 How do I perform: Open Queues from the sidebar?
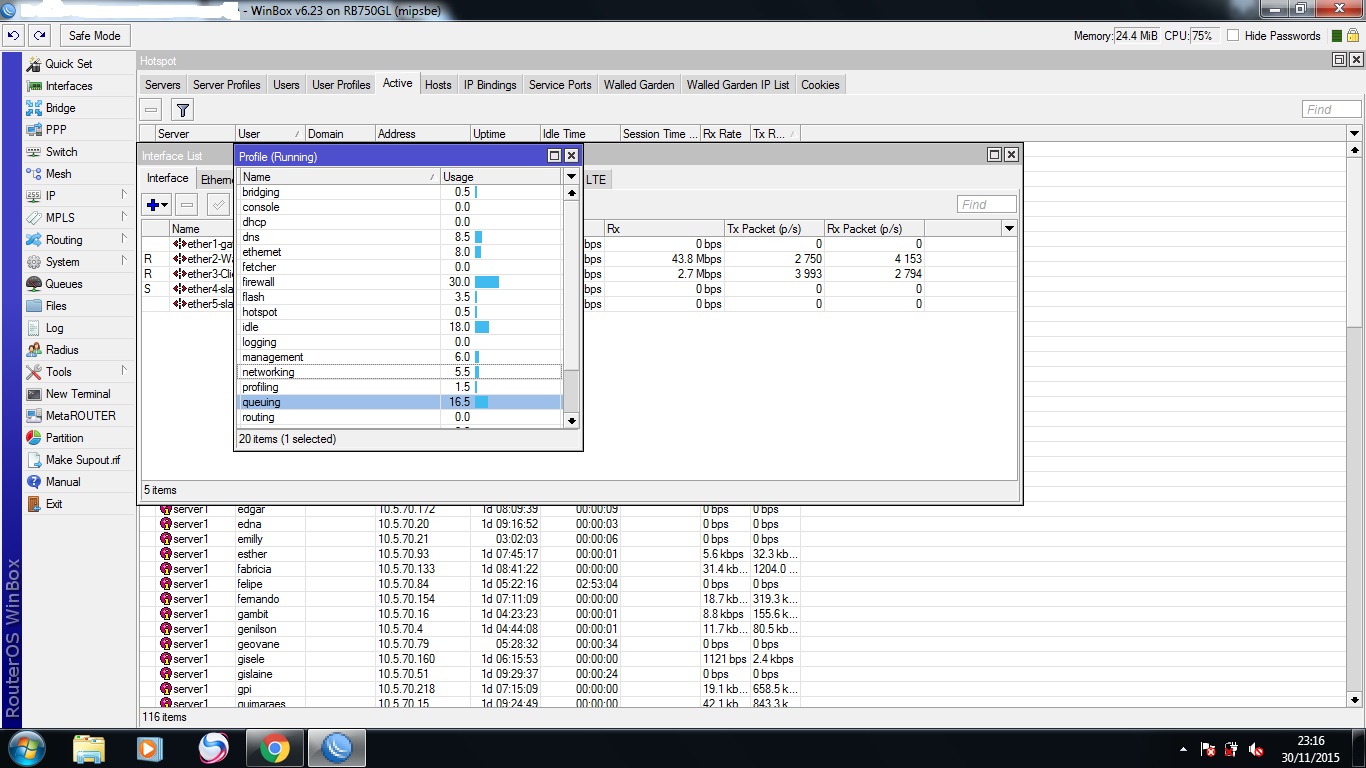tap(63, 284)
